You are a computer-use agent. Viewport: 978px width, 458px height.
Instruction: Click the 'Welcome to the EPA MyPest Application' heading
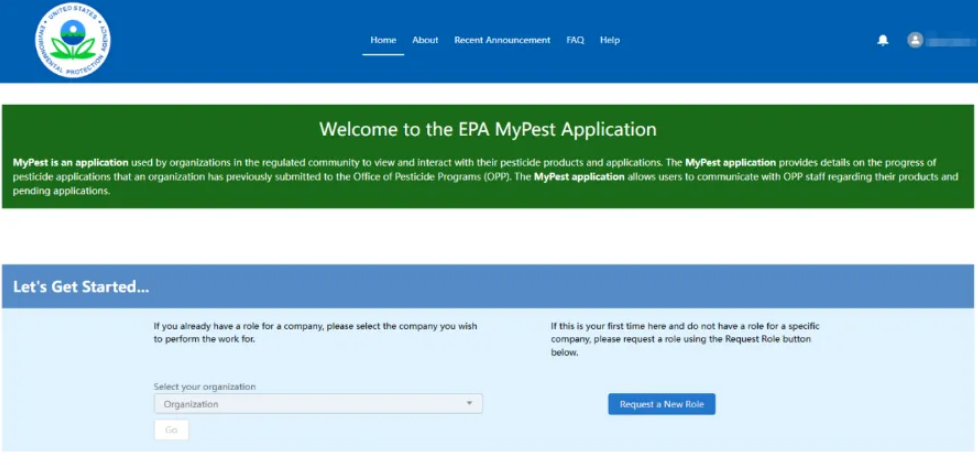(x=488, y=129)
